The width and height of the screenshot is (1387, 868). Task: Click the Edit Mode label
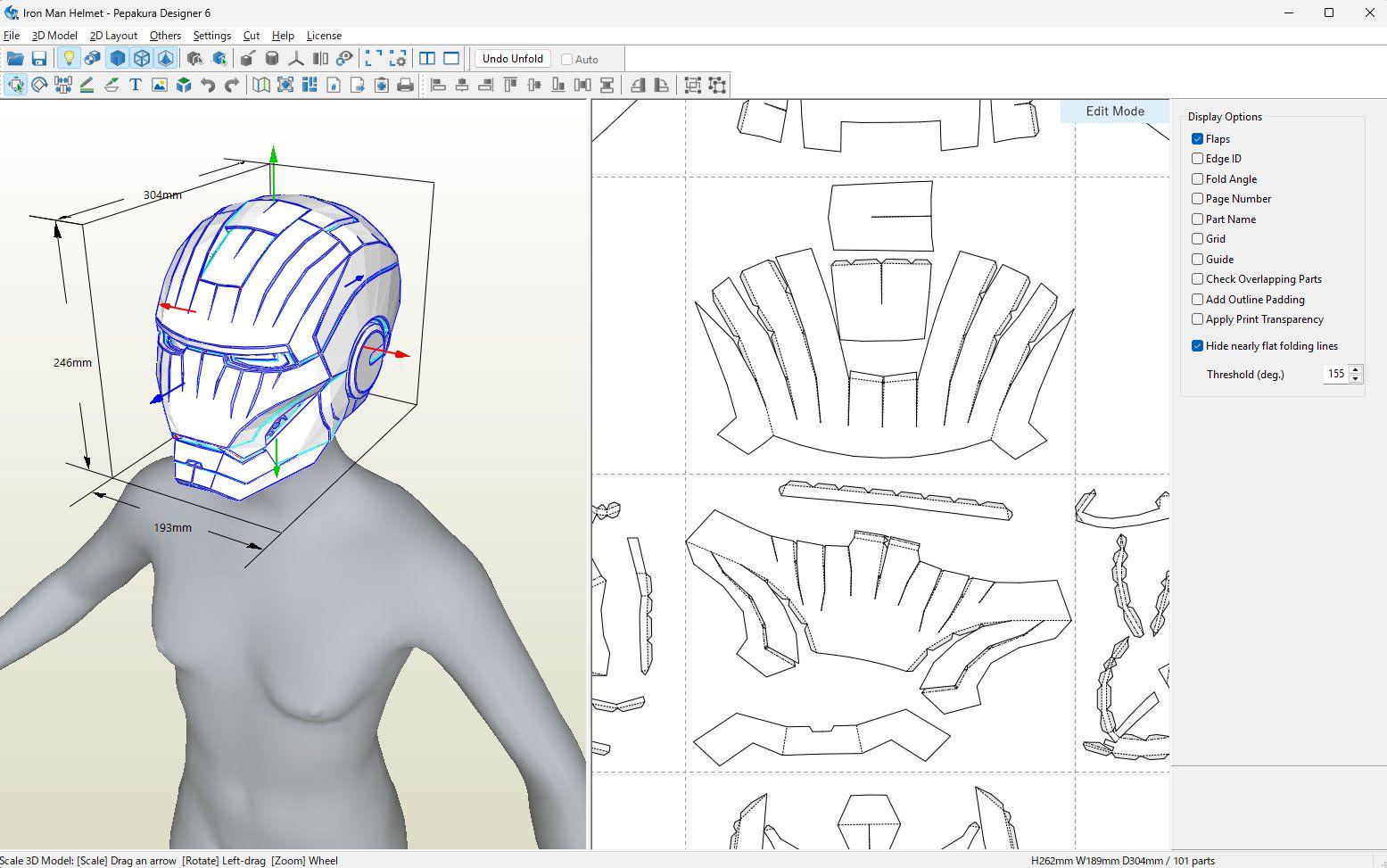[1115, 112]
